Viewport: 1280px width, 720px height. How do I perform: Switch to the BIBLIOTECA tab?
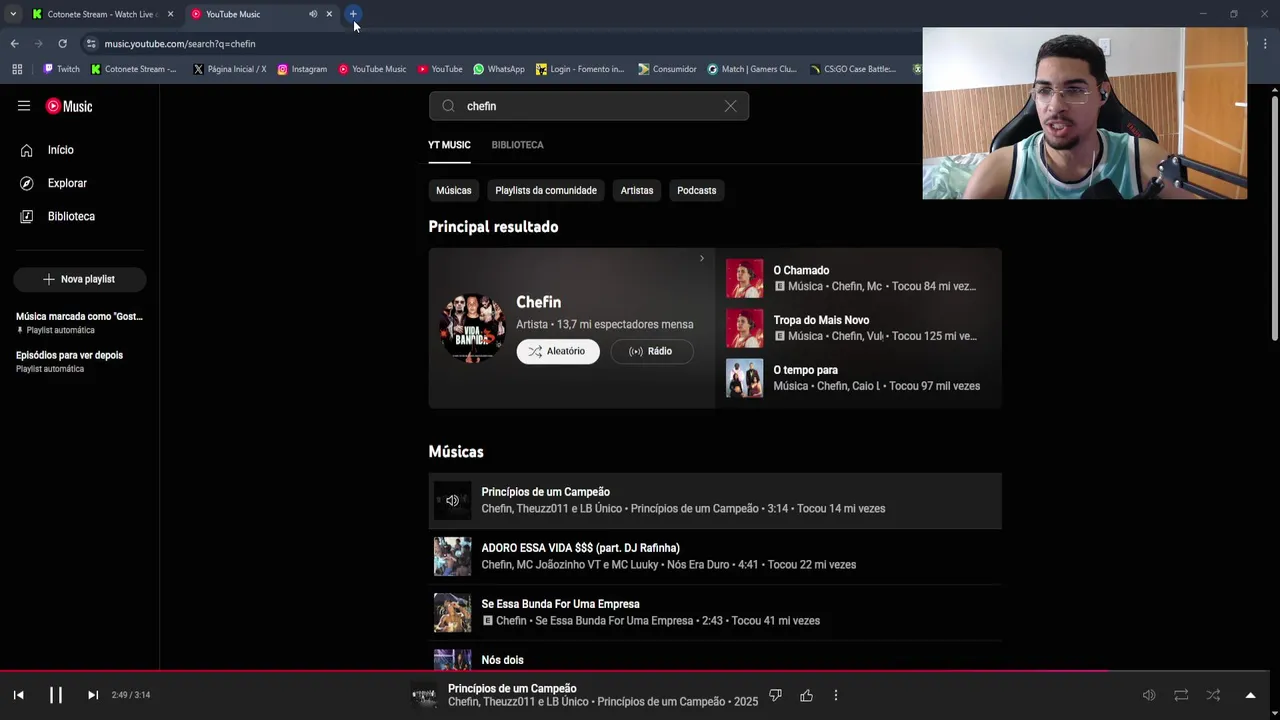(x=517, y=145)
